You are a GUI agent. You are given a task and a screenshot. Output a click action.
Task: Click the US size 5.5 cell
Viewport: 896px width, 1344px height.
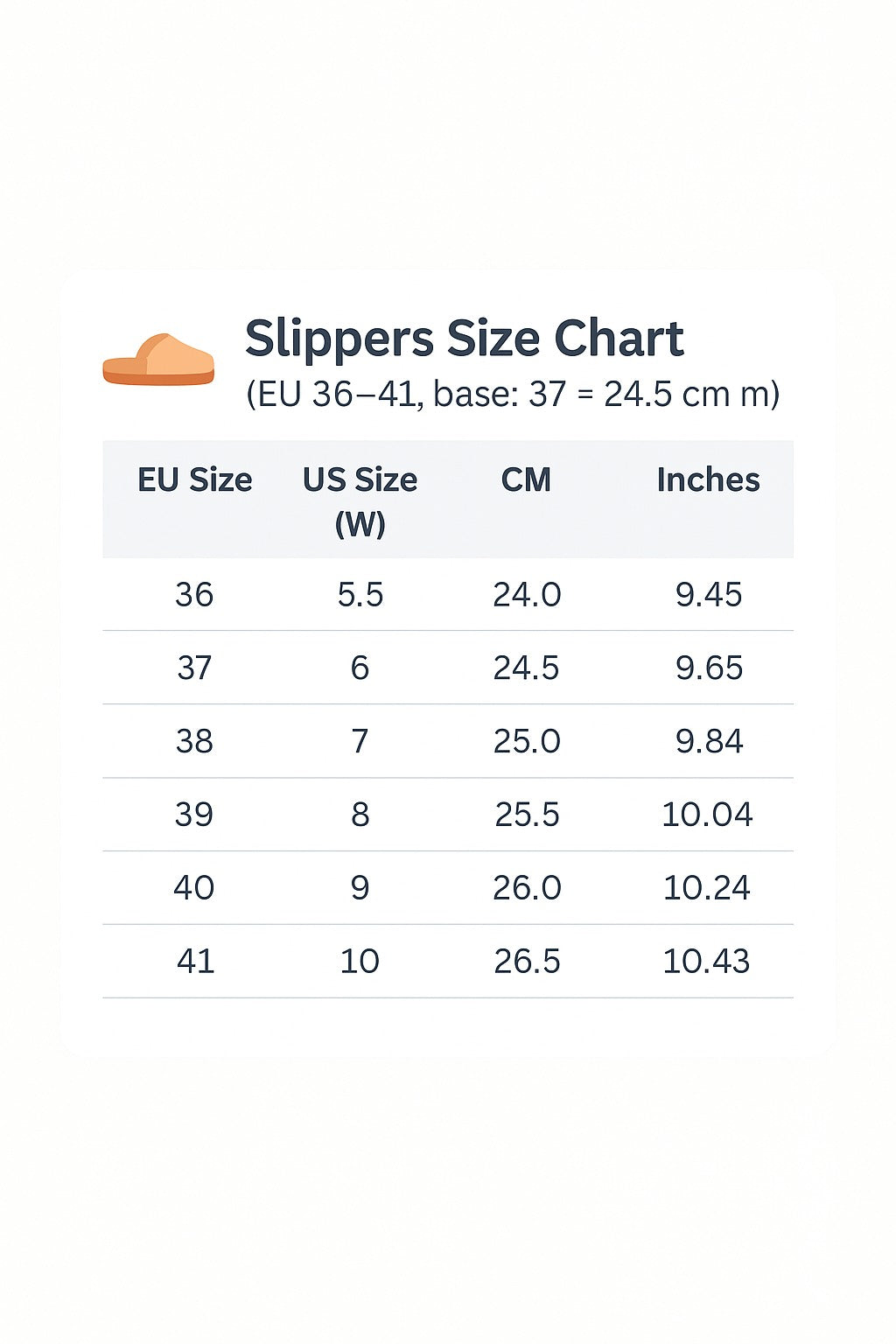click(x=360, y=595)
